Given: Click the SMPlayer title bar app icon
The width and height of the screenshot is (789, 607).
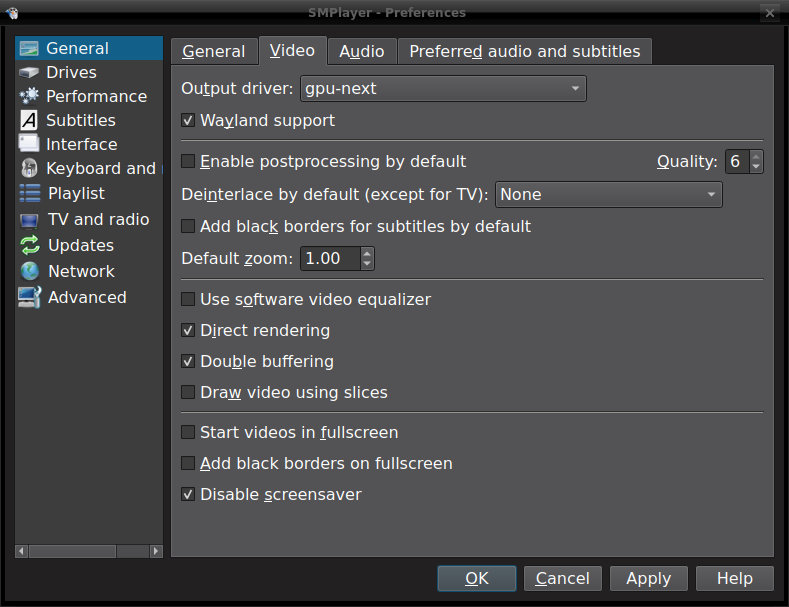Looking at the screenshot, I should [x=12, y=13].
